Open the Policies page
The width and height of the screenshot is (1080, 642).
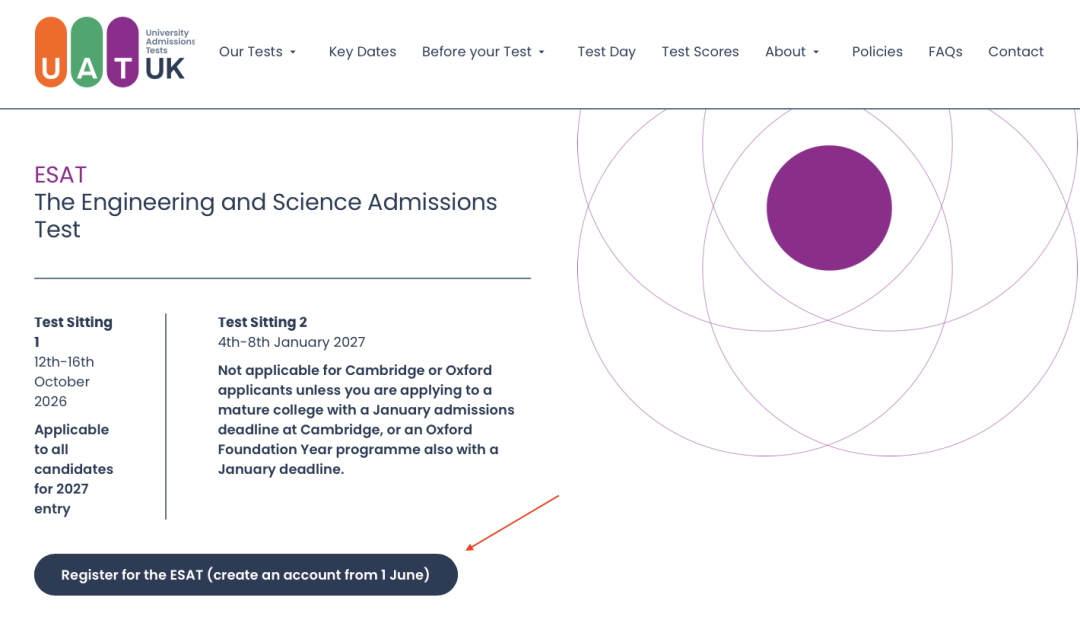coord(877,52)
